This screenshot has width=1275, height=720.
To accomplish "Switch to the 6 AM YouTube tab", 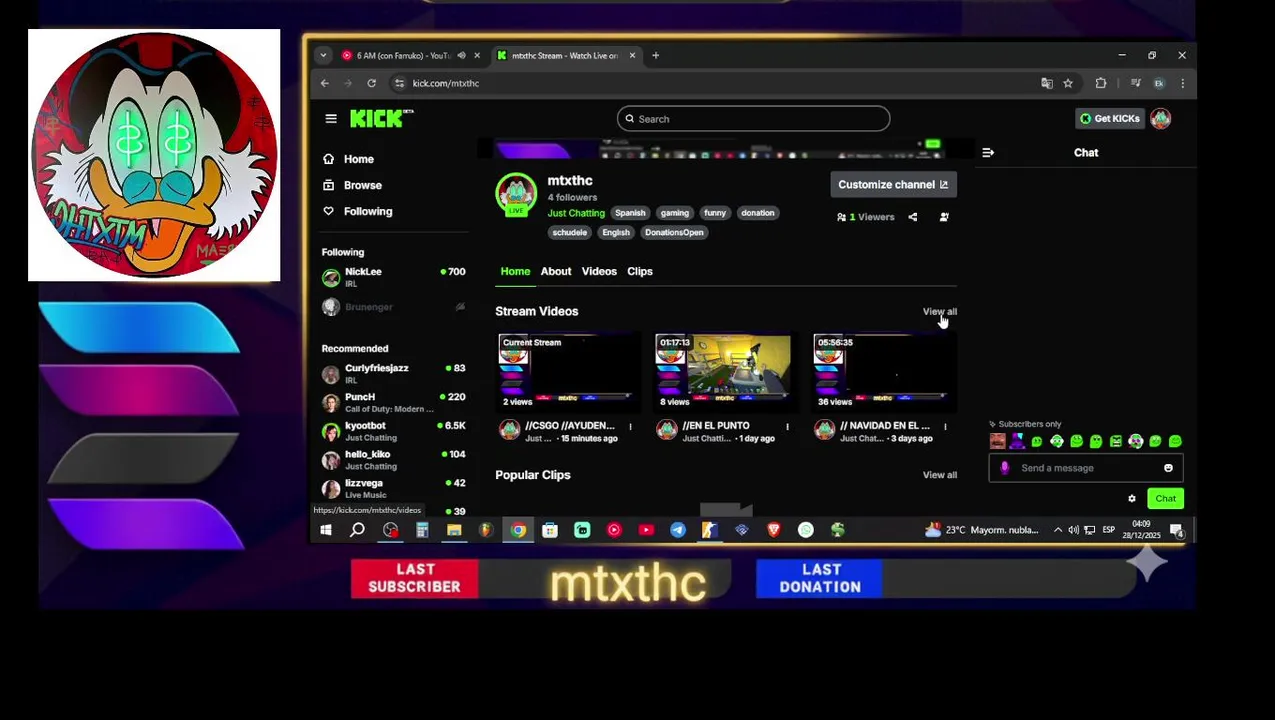I will pyautogui.click(x=404, y=56).
